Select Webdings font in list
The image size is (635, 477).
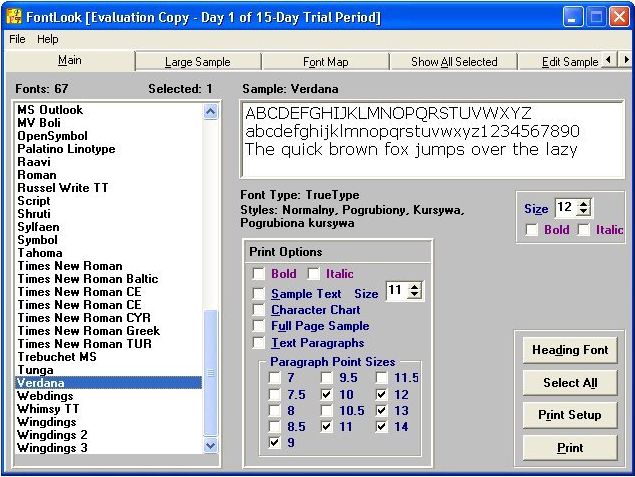(x=109, y=396)
